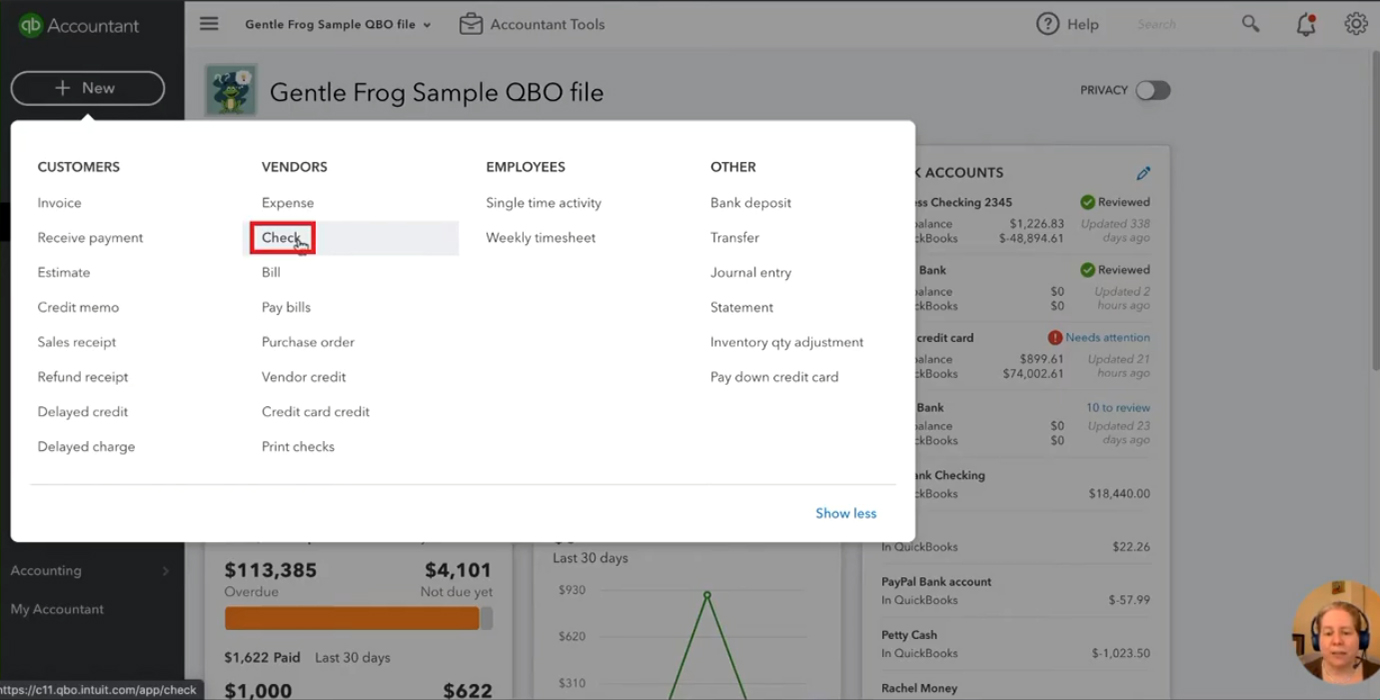Create a Purchase order
The image size is (1380, 700).
[x=308, y=342]
